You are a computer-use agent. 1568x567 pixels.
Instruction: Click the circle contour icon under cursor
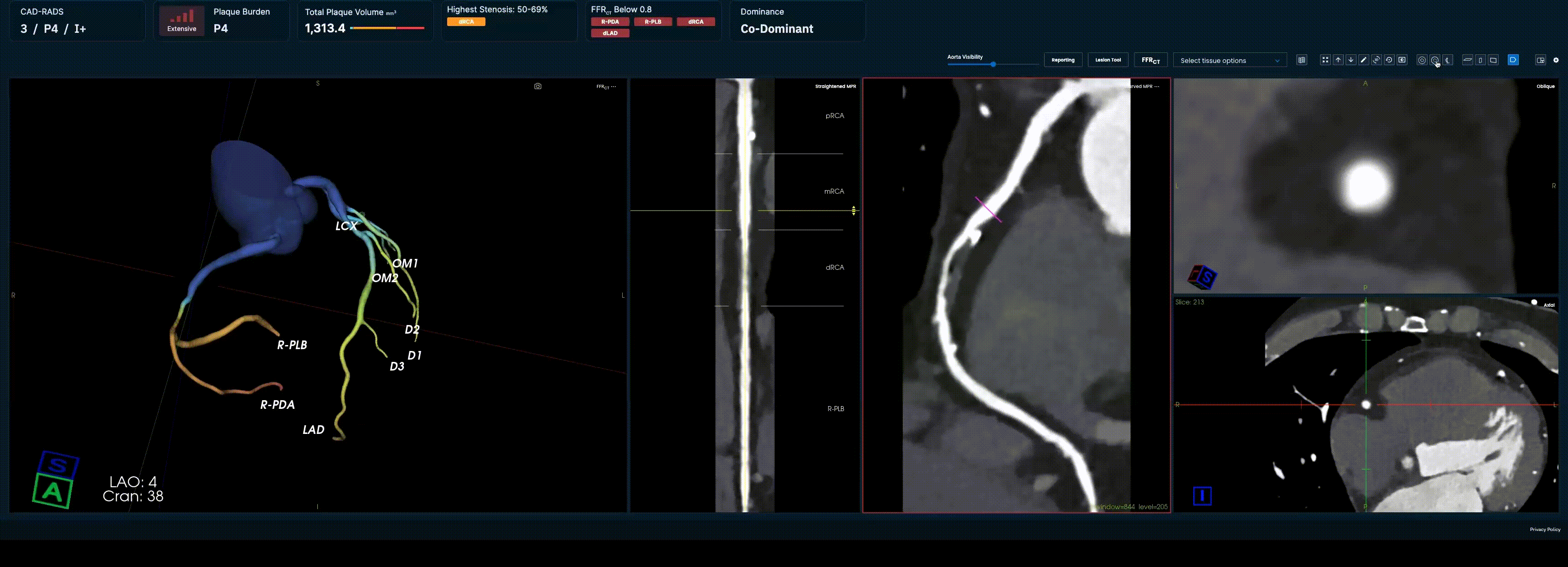(1435, 60)
